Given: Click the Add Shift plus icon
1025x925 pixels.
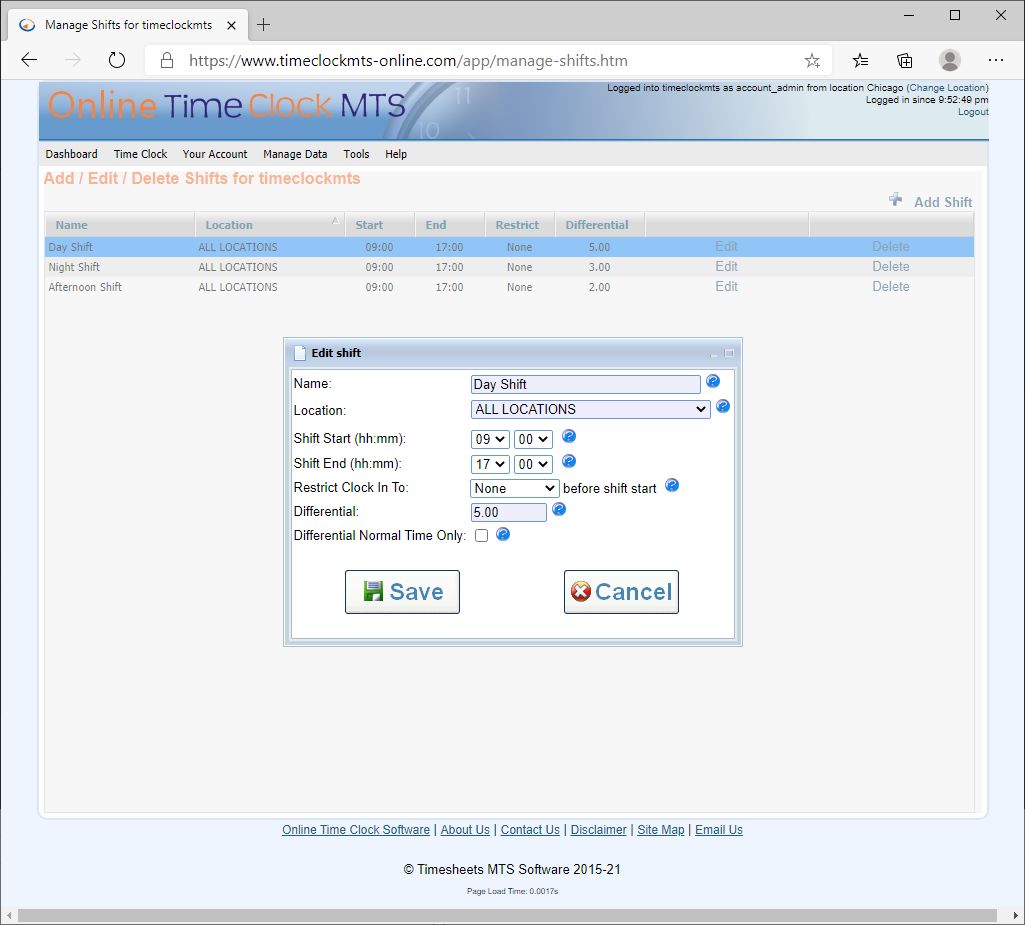Looking at the screenshot, I should tap(896, 199).
